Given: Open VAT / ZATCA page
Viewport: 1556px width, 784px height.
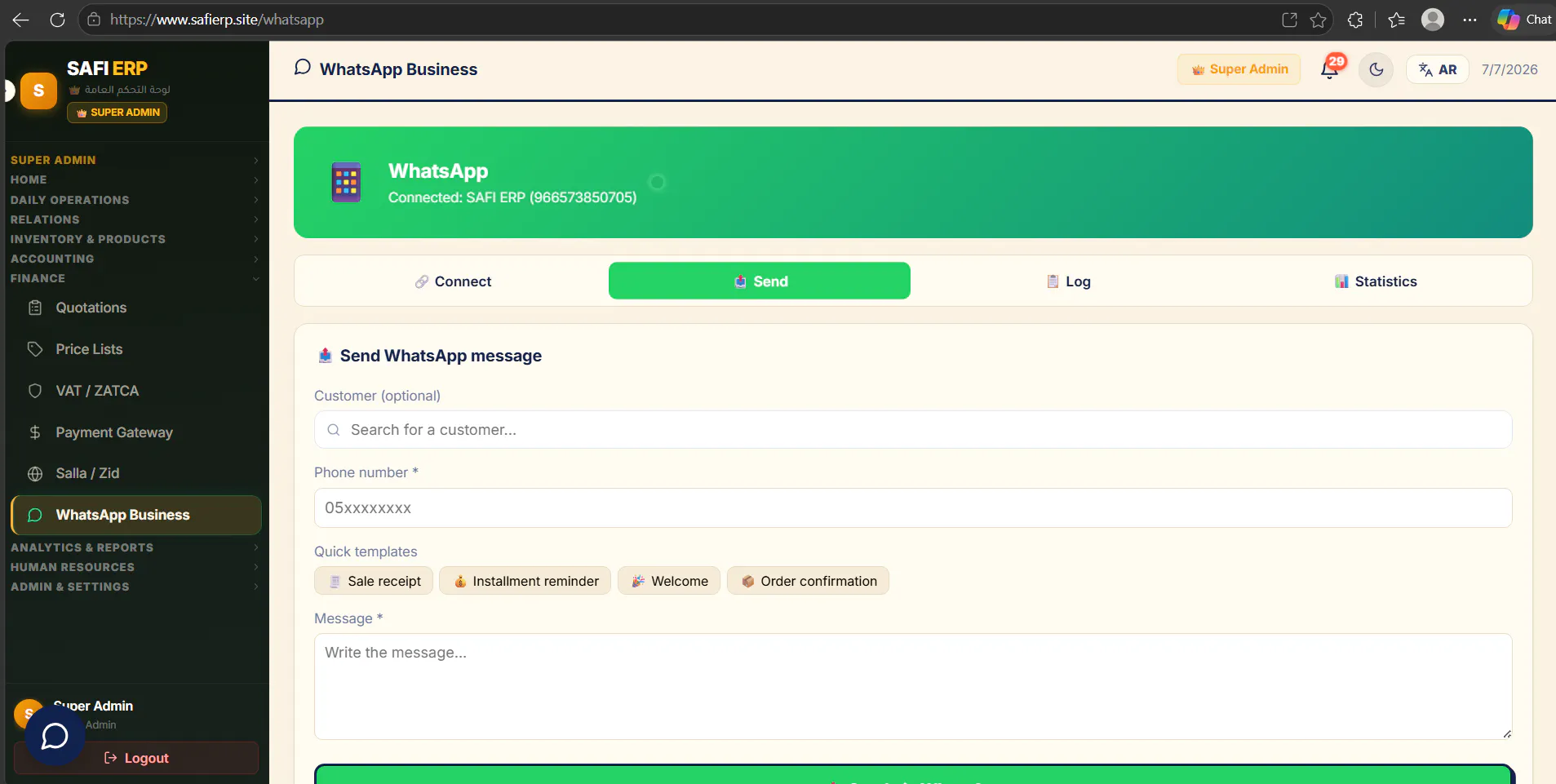Looking at the screenshot, I should click(x=136, y=391).
